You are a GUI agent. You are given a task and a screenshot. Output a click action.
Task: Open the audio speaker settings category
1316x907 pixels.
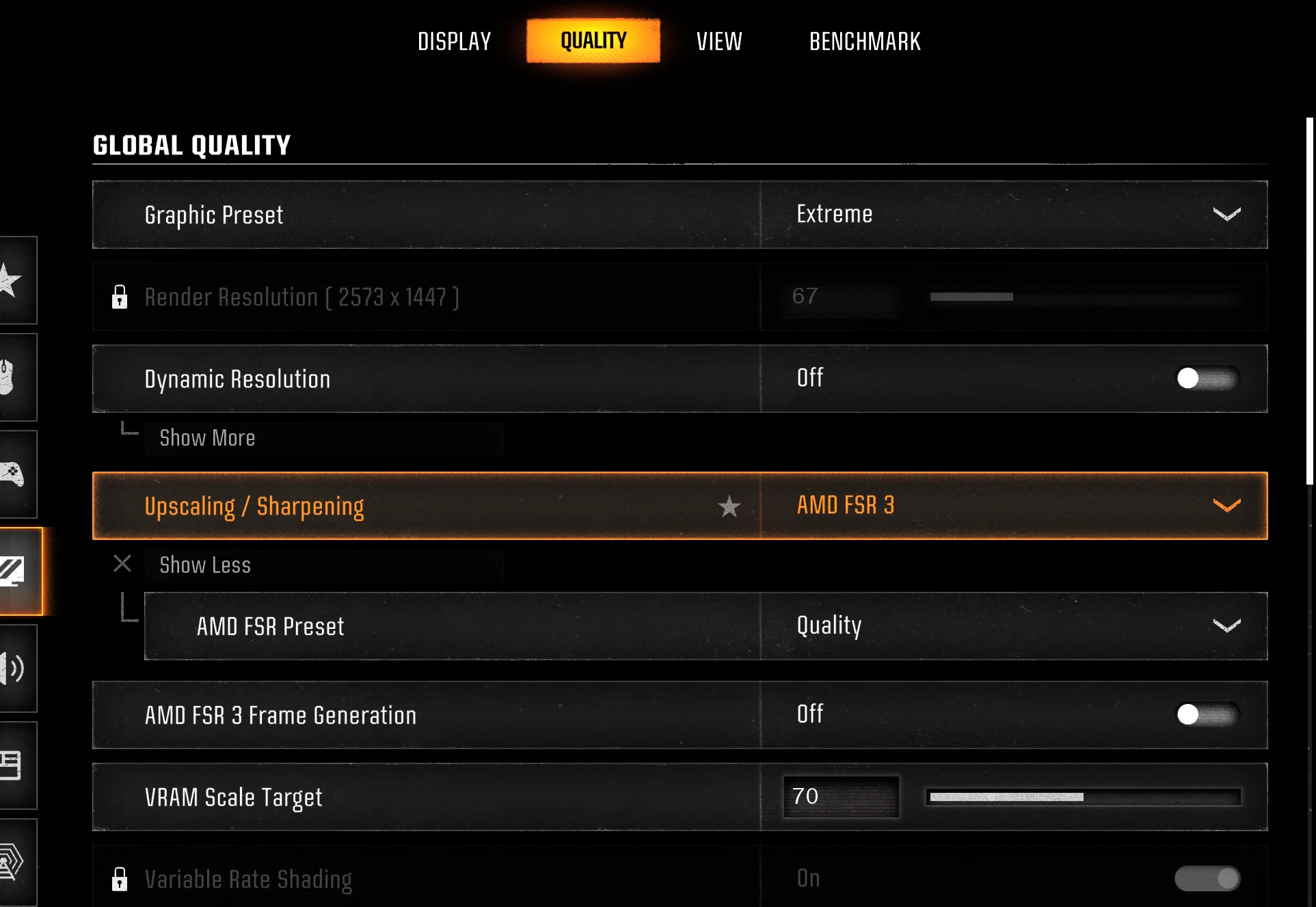[x=12, y=668]
